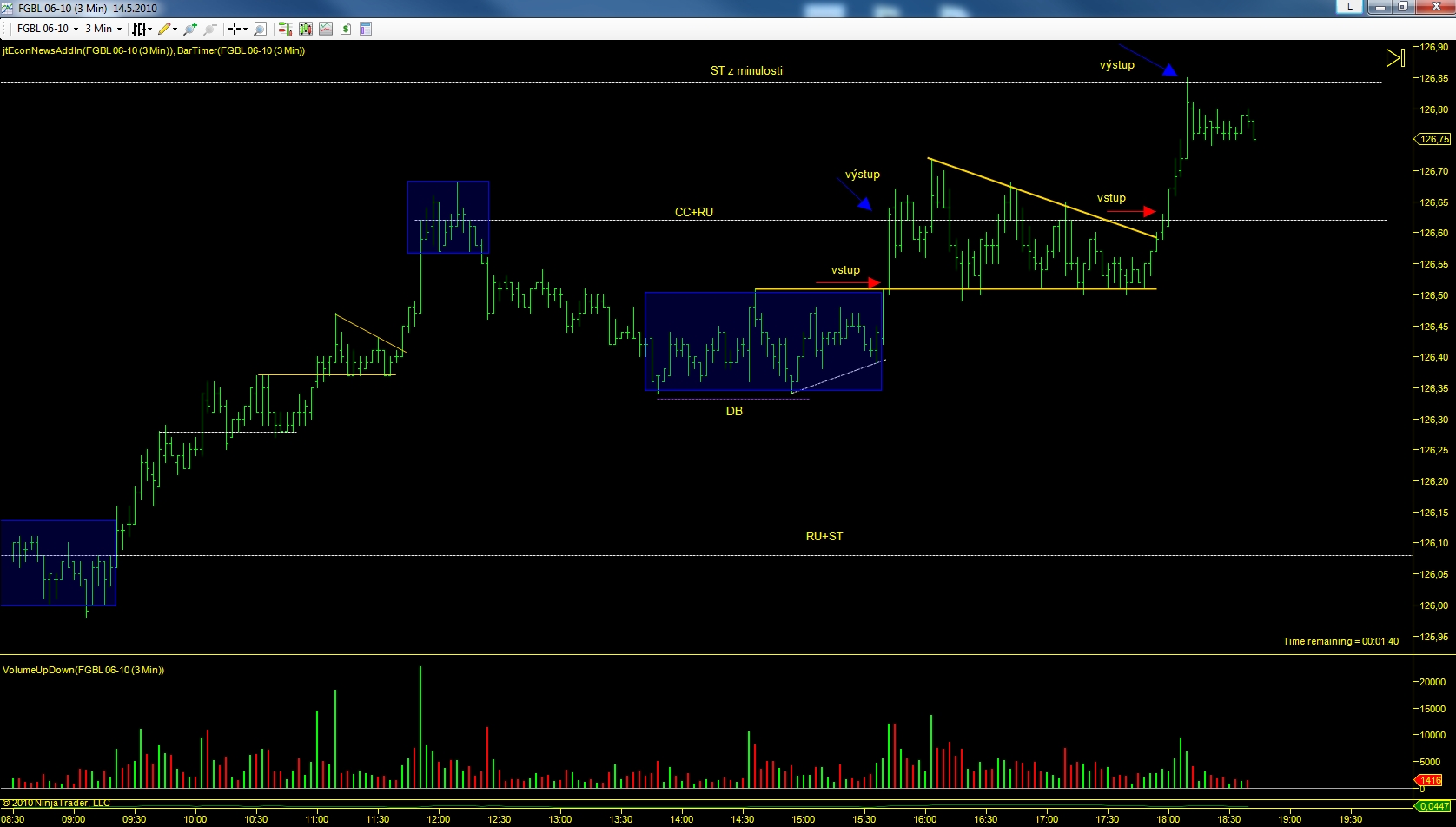Click the Zoom In magnifier icon
This screenshot has height=827, width=1456.
[190, 29]
